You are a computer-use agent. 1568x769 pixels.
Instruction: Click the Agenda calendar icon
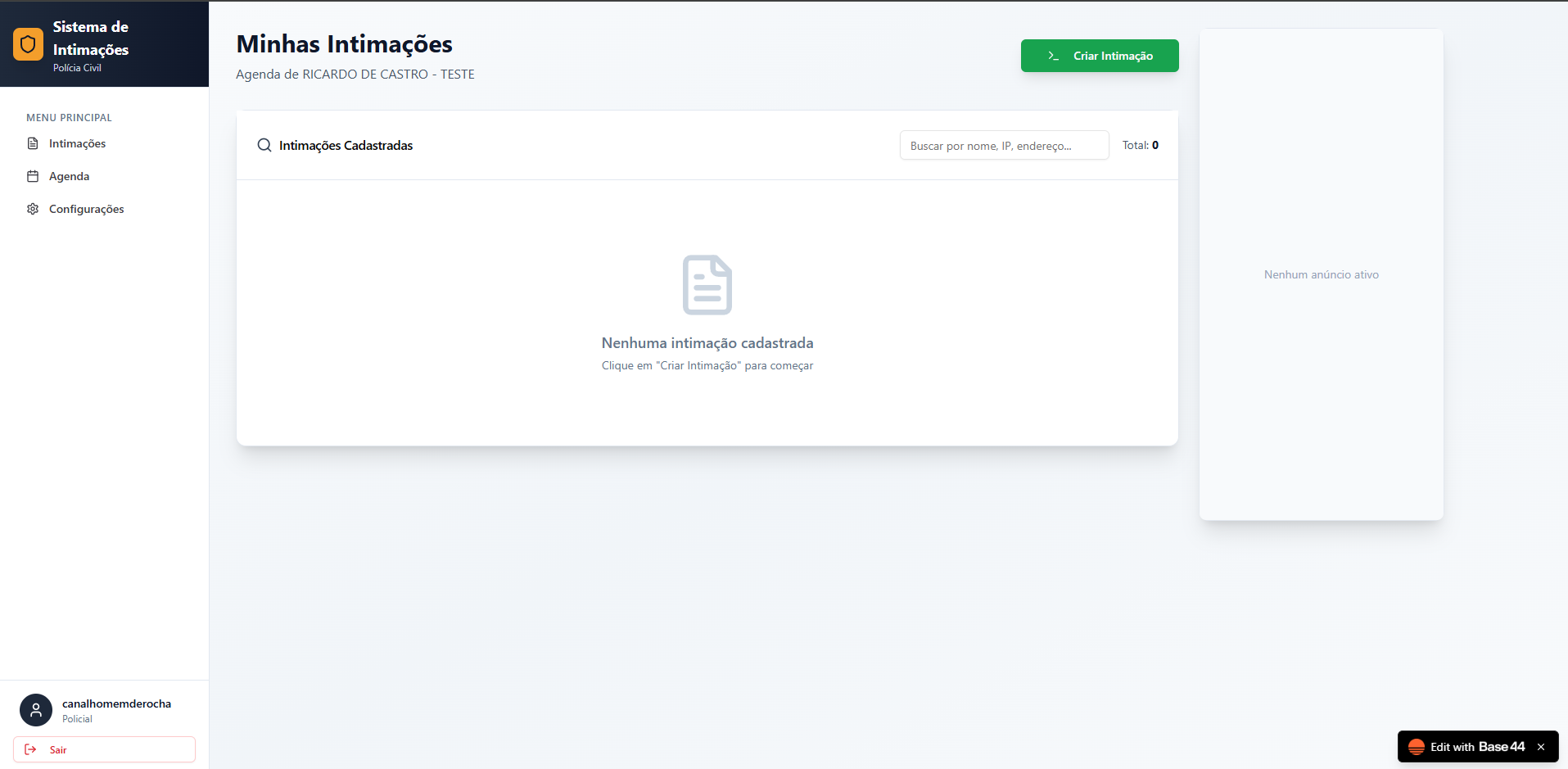(x=33, y=176)
